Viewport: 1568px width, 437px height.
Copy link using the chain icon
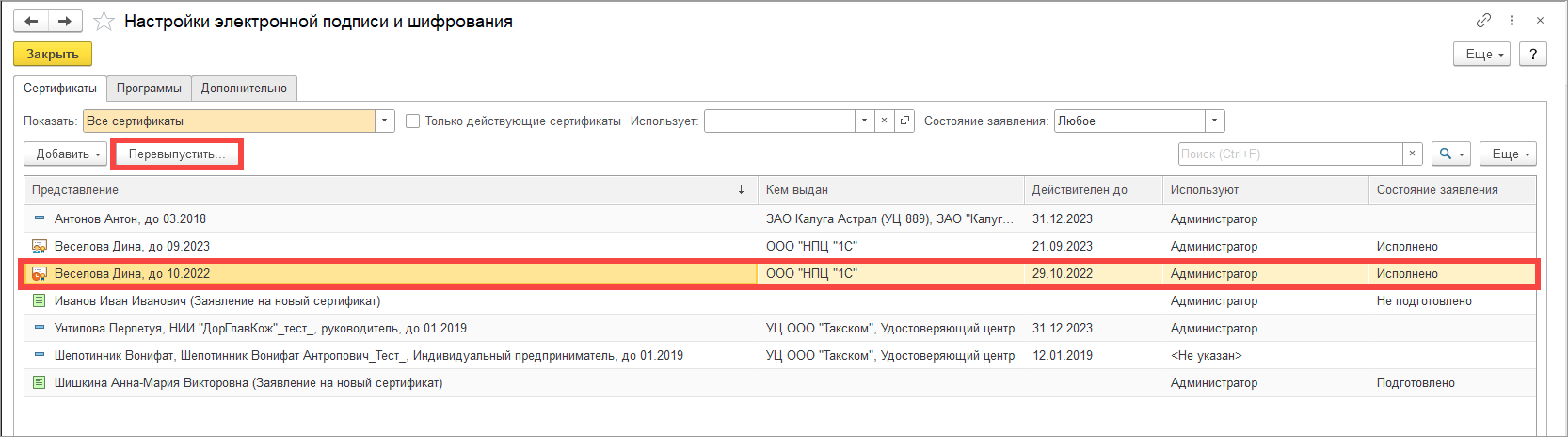[1483, 20]
